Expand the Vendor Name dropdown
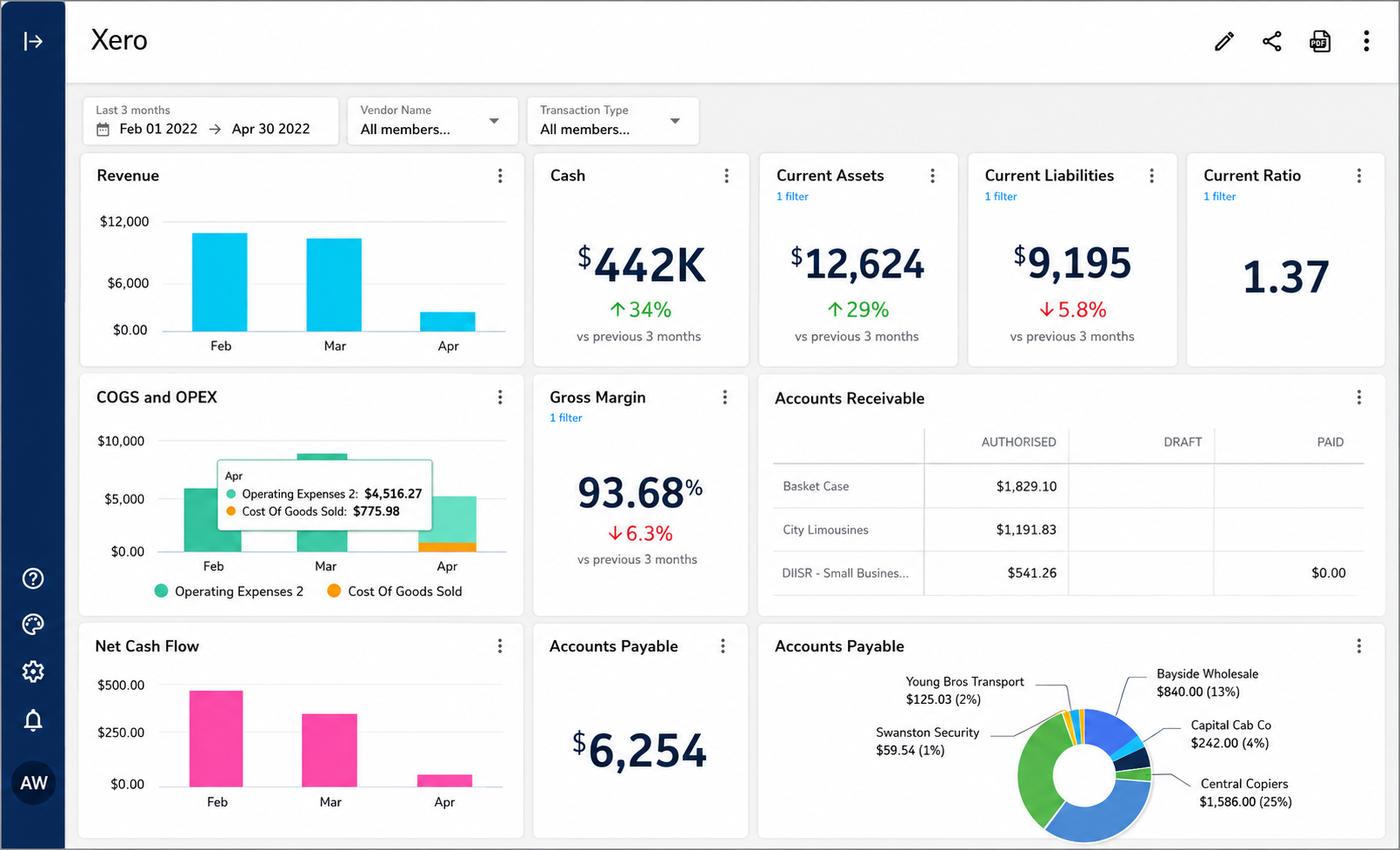 tap(432, 121)
